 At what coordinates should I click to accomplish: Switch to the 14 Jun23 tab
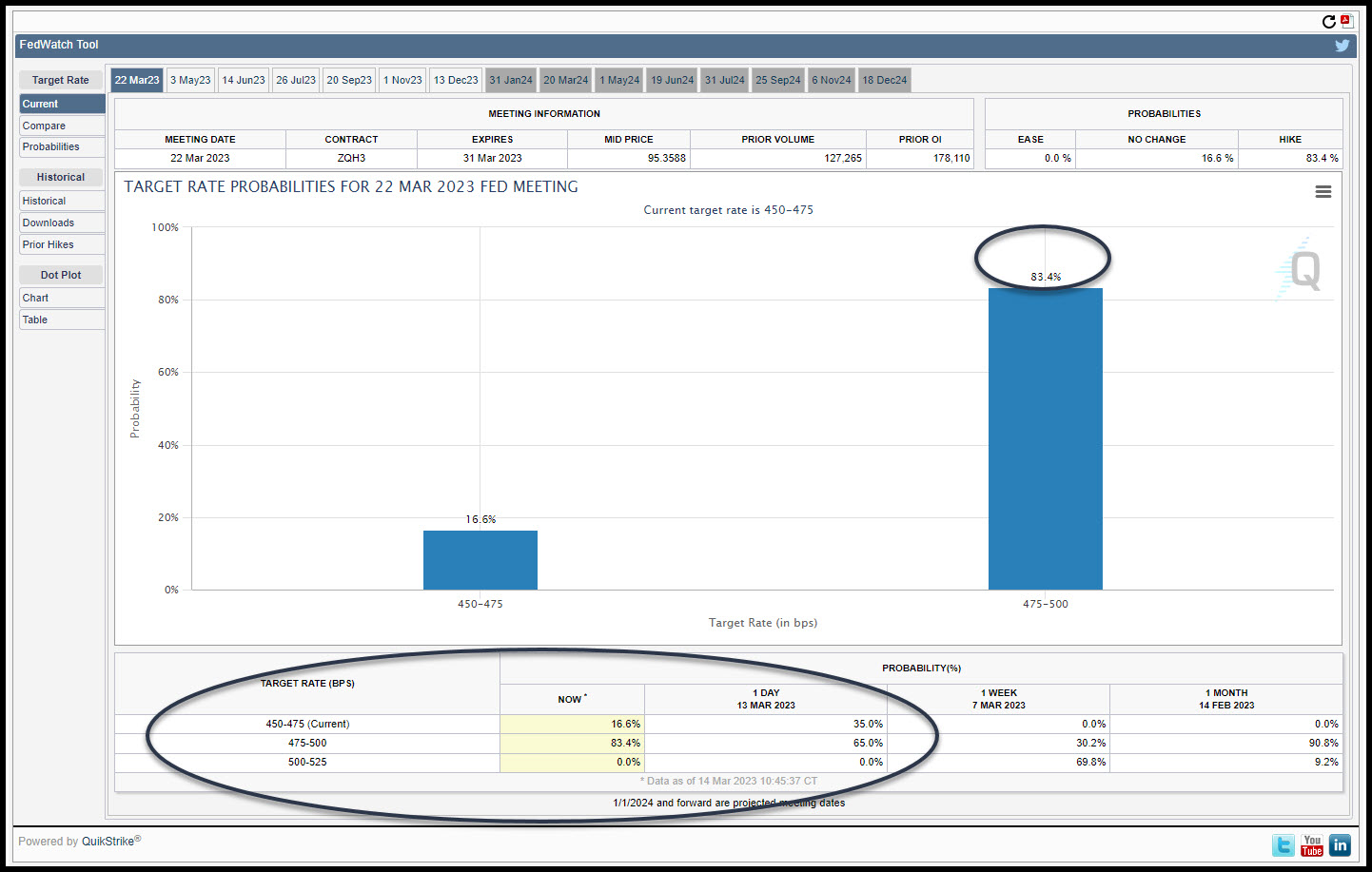click(244, 80)
